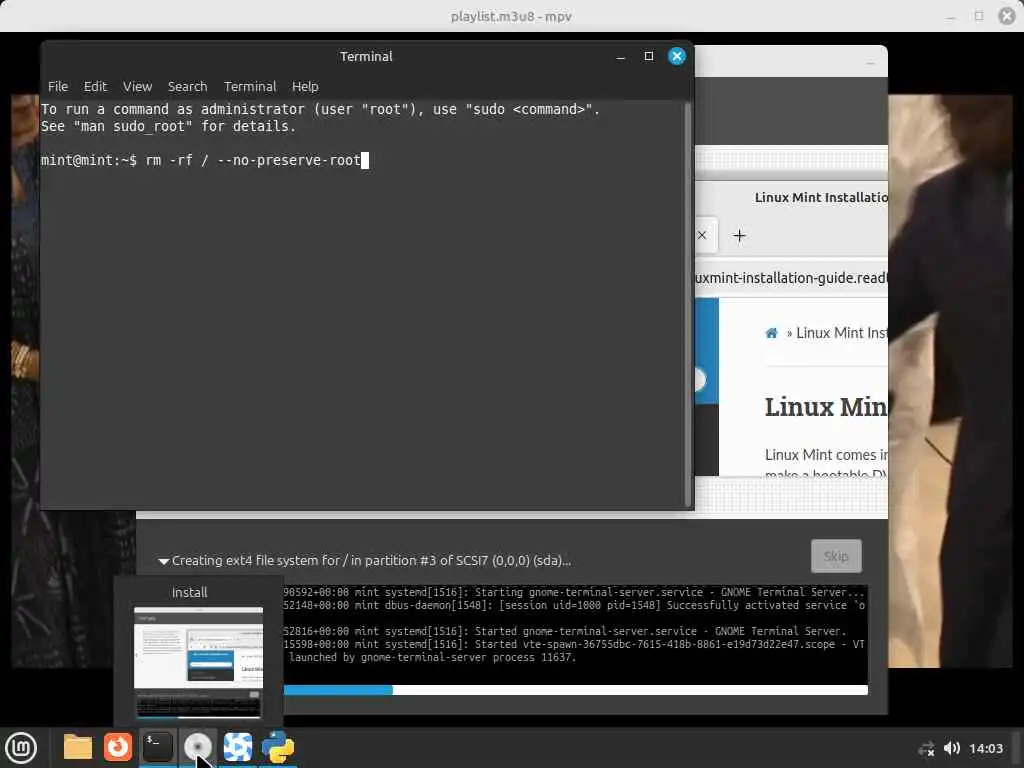Minimize the Terminal window
1024x768 pixels.
(620, 56)
